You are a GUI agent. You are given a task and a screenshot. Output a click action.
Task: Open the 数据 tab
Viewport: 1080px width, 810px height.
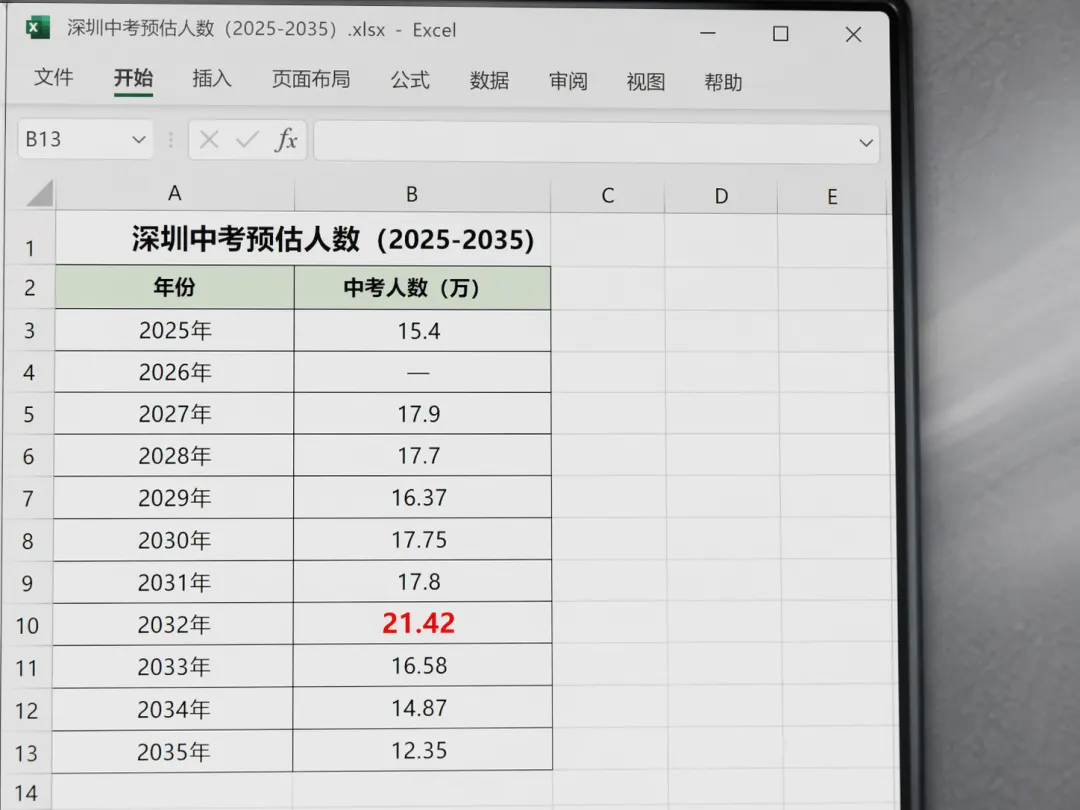point(489,81)
